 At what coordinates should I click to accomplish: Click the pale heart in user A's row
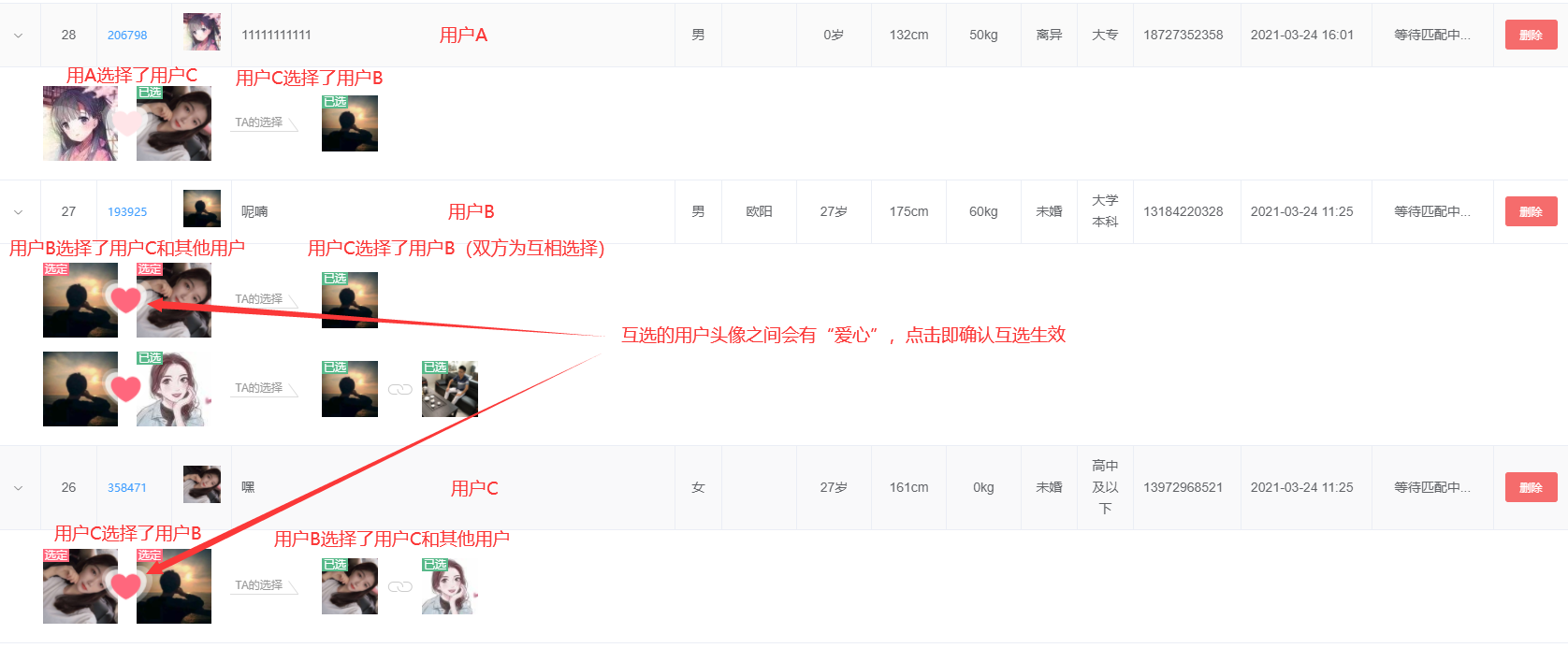[126, 123]
